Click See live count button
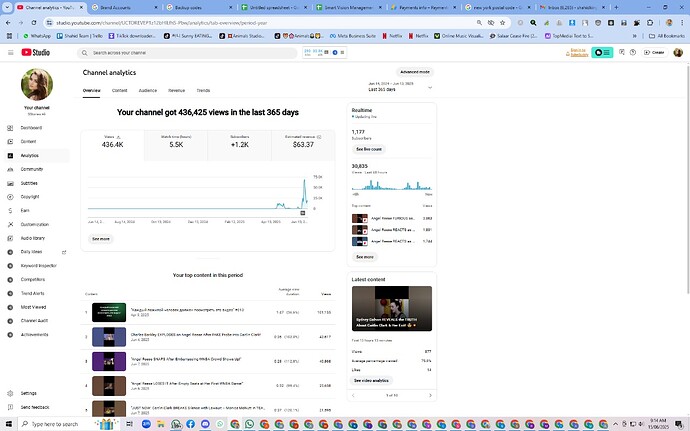The width and height of the screenshot is (690, 431). coord(369,149)
